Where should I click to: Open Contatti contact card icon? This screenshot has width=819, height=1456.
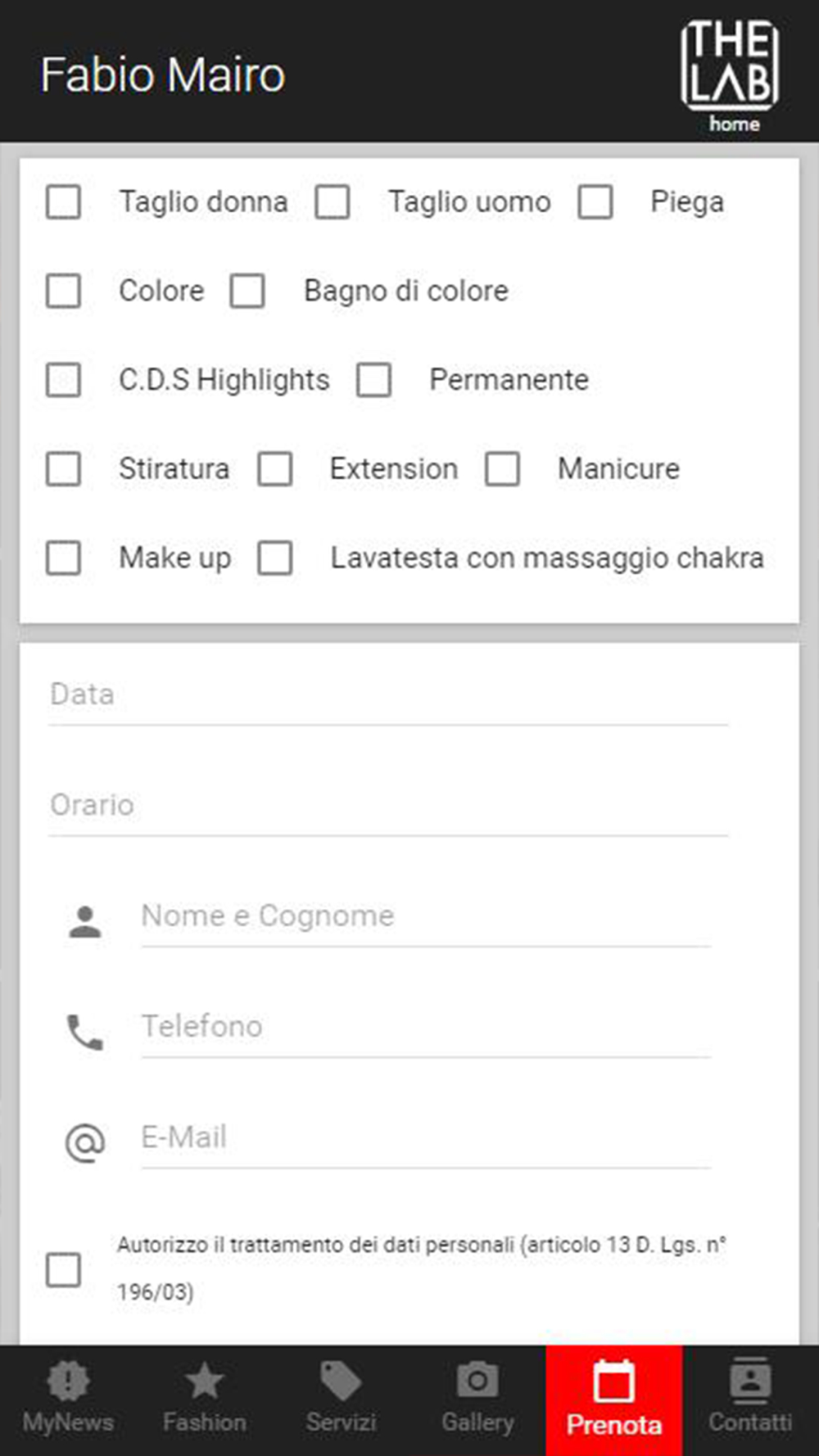coord(750,1381)
